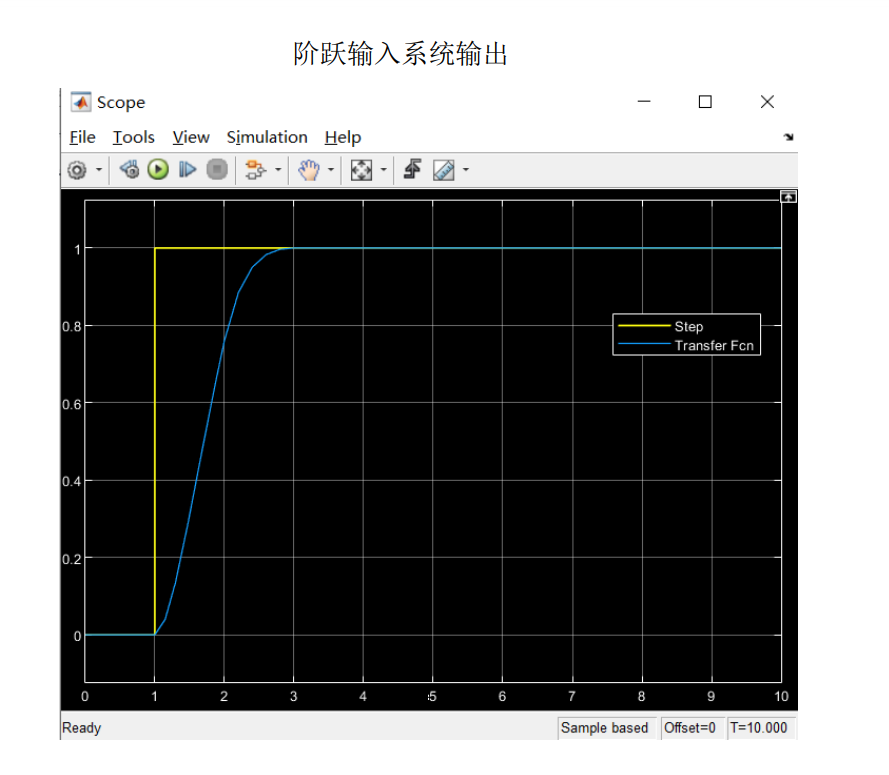Open Configuration Properties gear icon
This screenshot has height=775, width=889.
[x=77, y=170]
